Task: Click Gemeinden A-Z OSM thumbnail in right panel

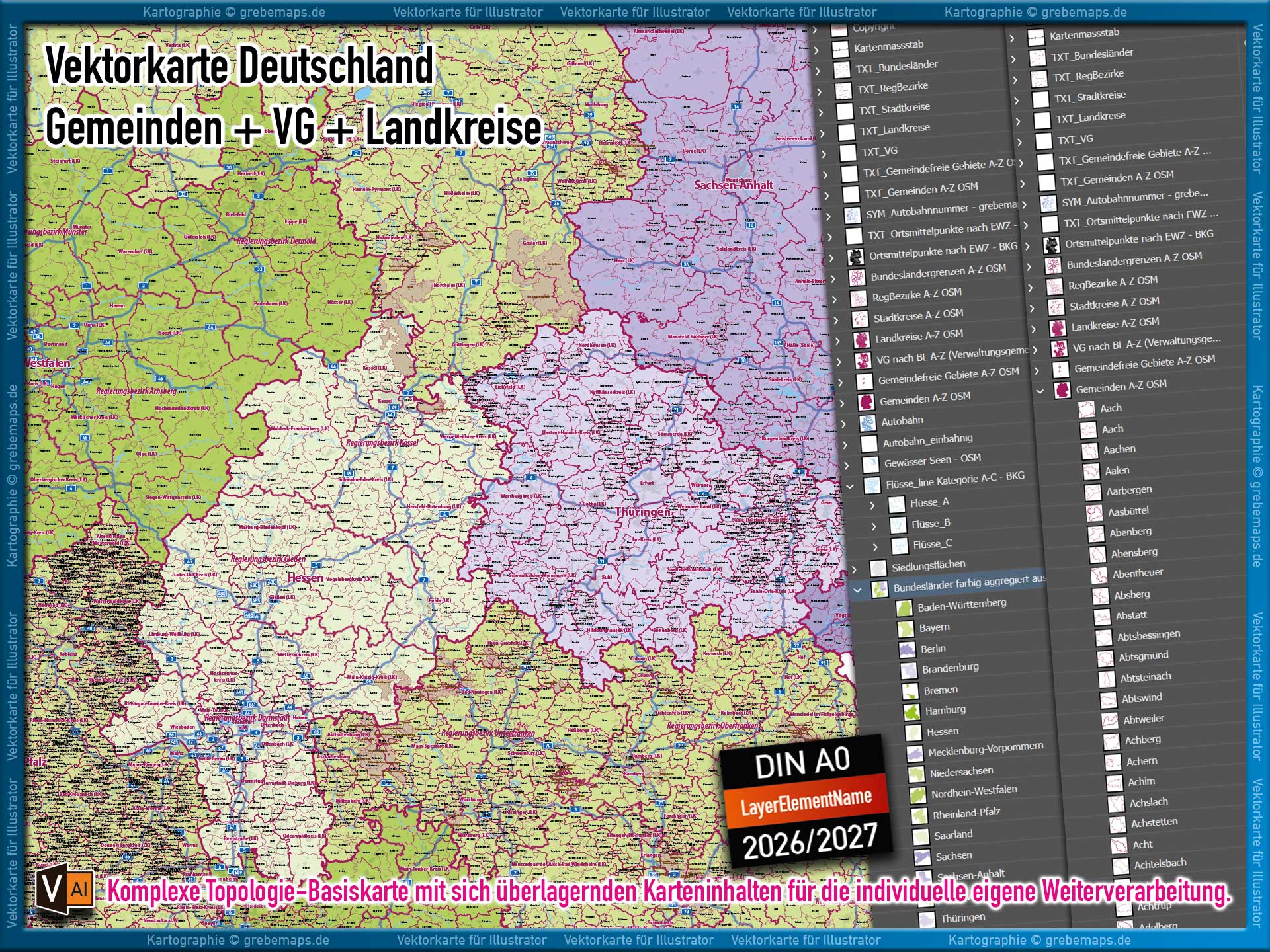Action: coord(1062,390)
